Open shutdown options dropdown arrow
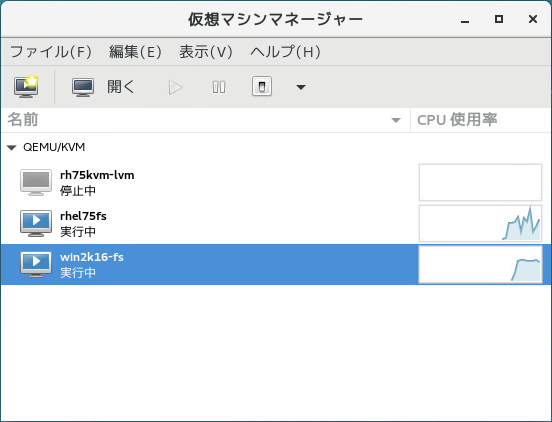 (x=301, y=87)
